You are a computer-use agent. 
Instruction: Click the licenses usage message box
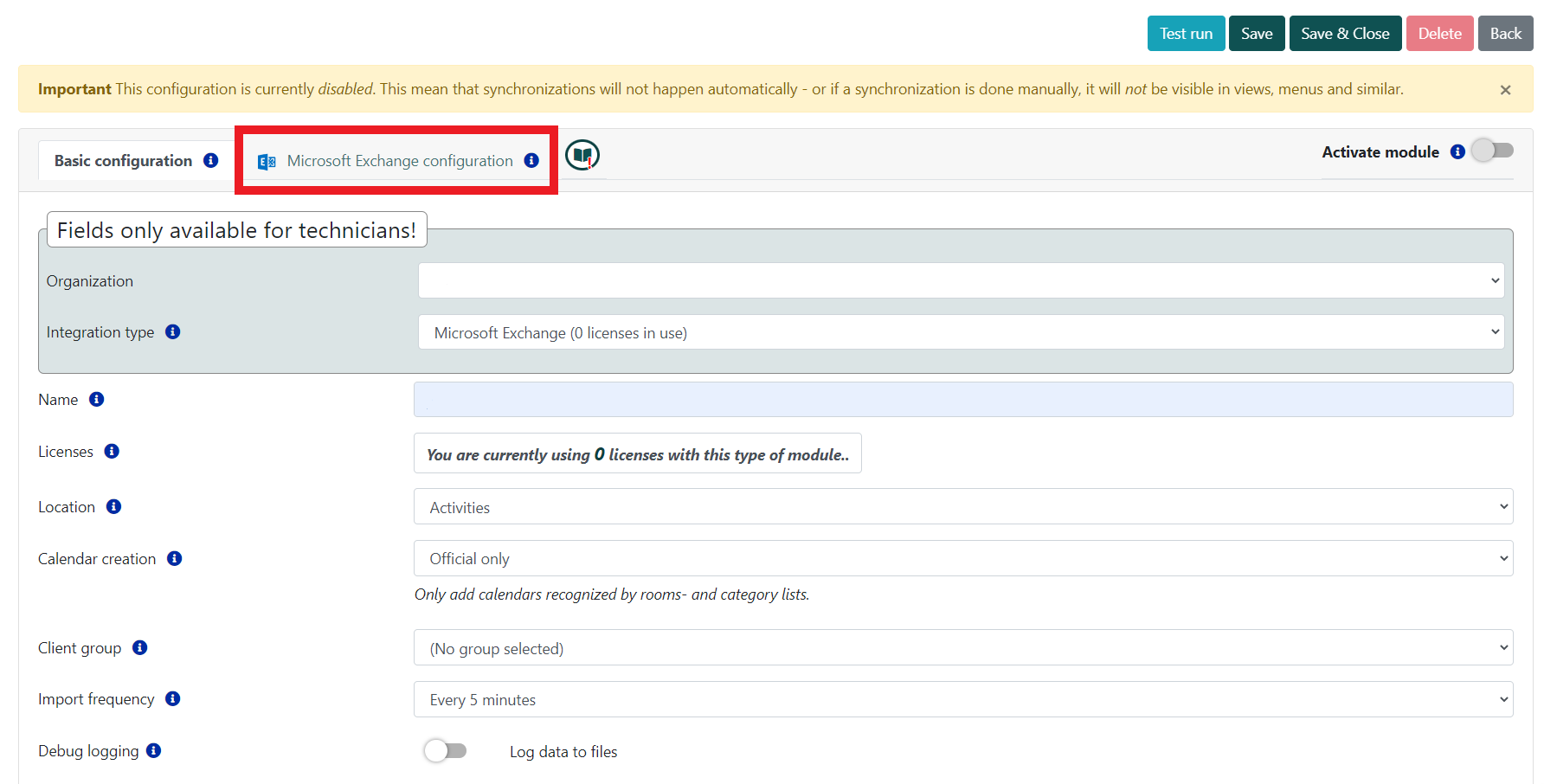[638, 453]
